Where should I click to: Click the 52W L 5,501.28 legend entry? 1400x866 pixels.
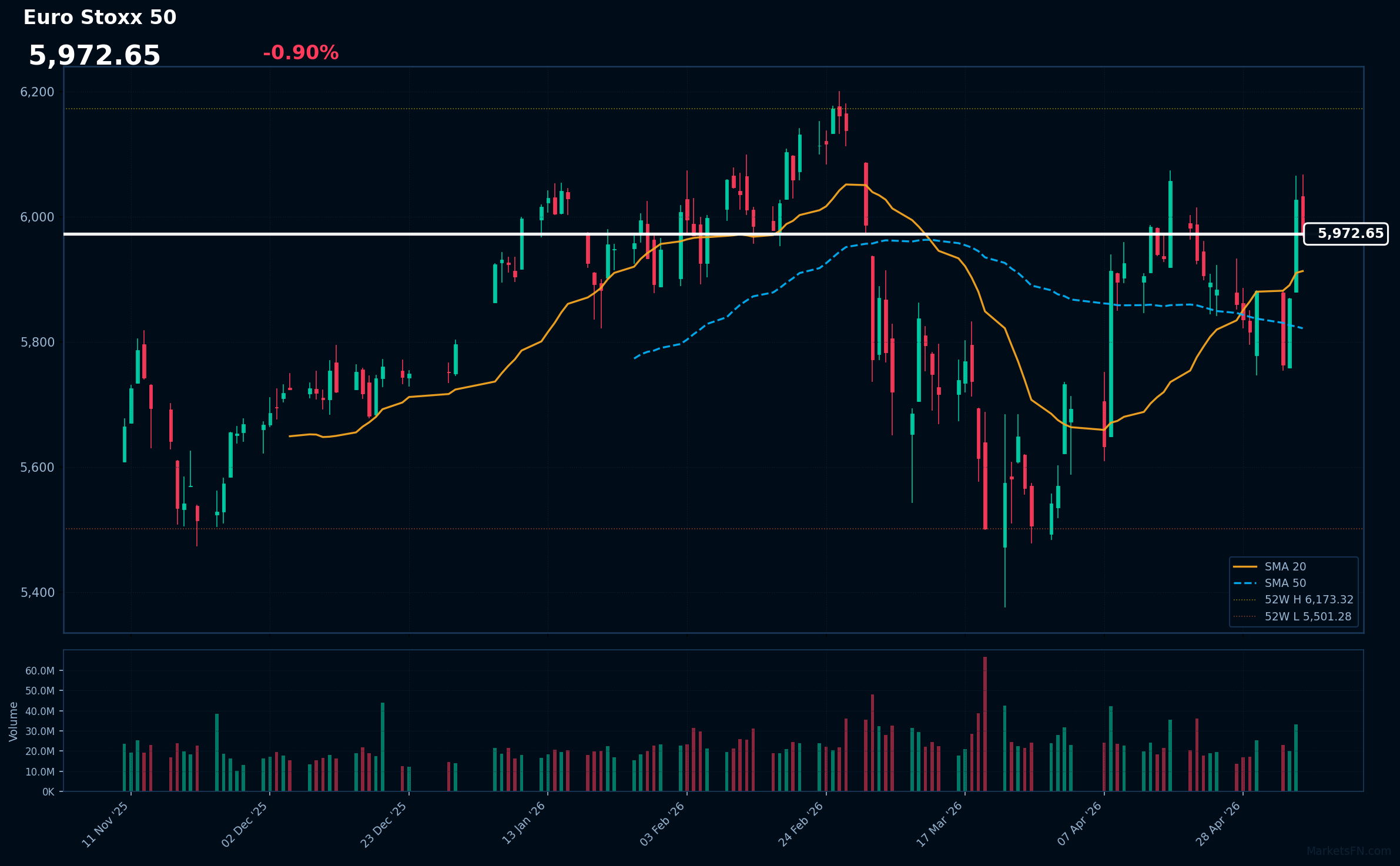click(1292, 616)
